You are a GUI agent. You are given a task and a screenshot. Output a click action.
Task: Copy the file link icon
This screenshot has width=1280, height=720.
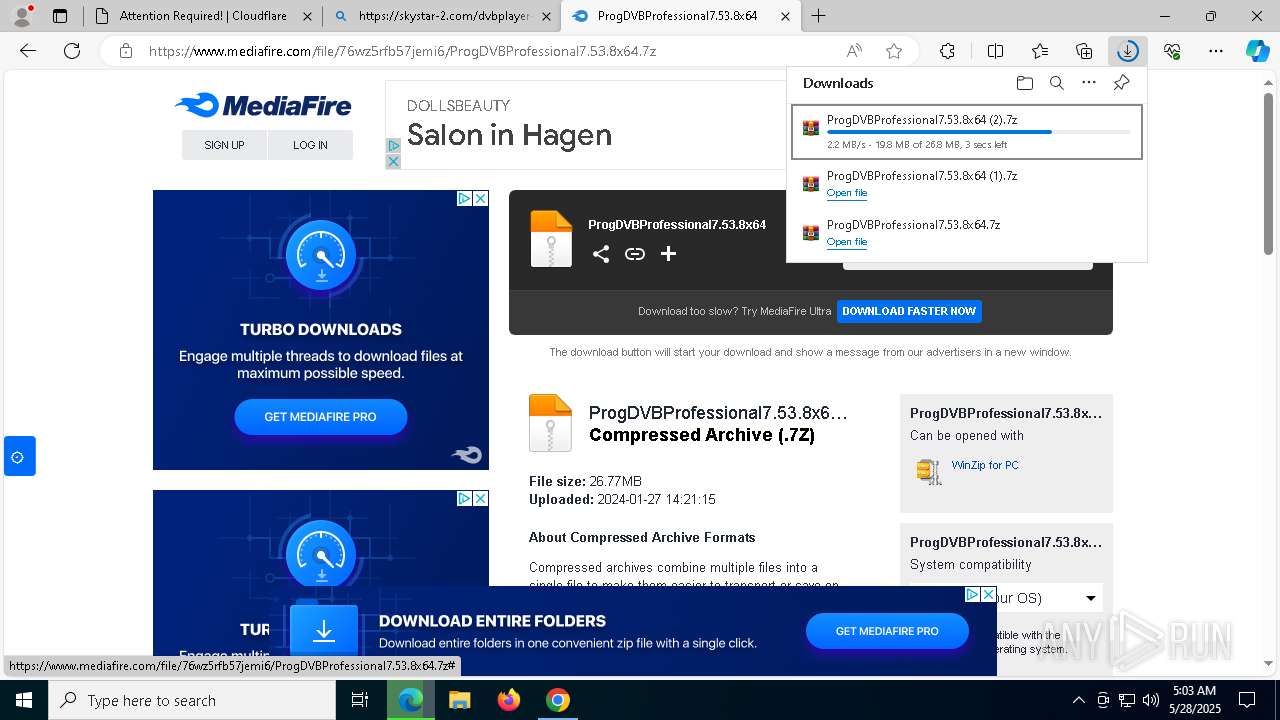635,254
